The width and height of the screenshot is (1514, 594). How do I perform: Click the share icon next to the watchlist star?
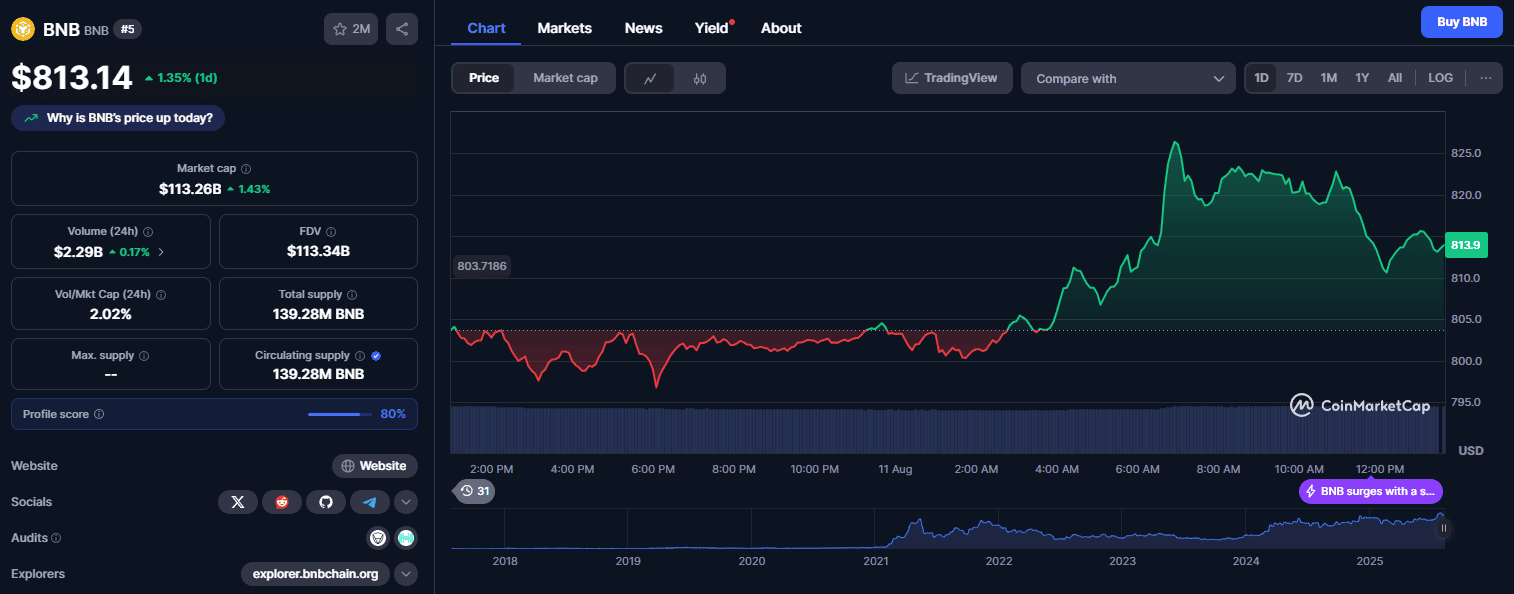tap(401, 29)
